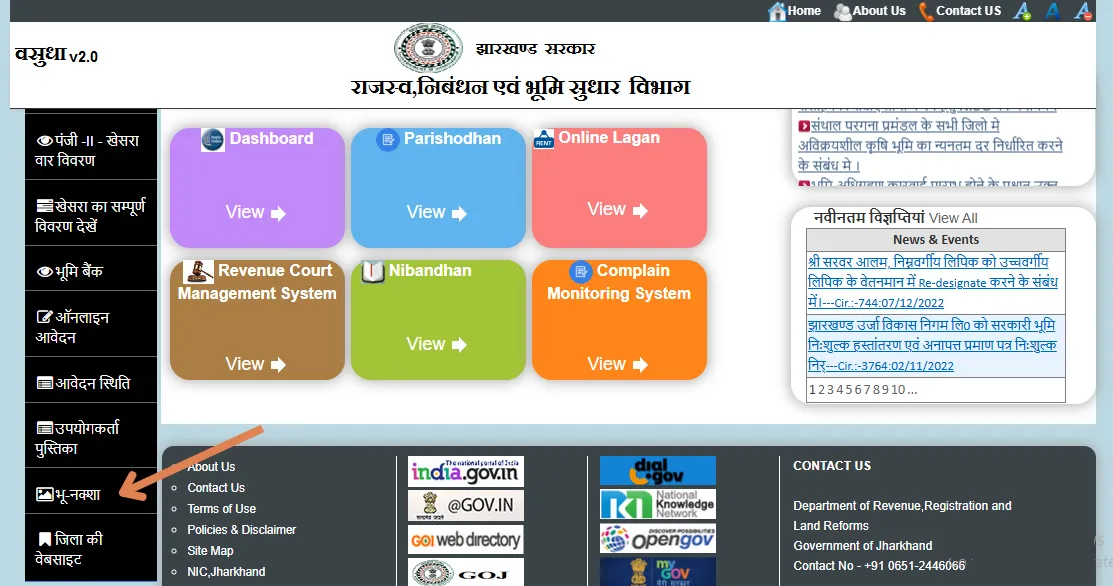The height and width of the screenshot is (586, 1113).
Task: Decrease font size with A- icon
Action: tap(1082, 11)
